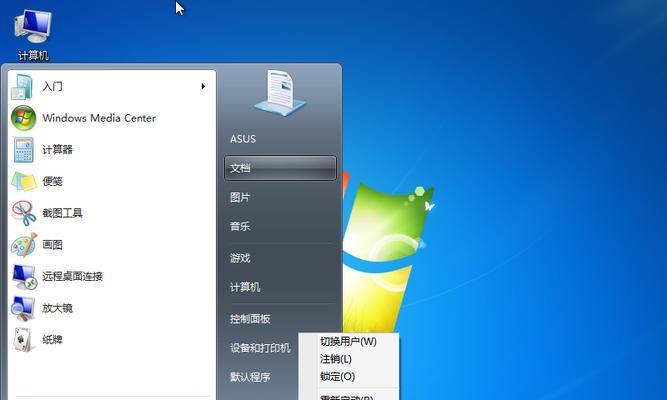Click the 入门 Getting Started icon
Viewport: 667px width, 400px height.
(x=22, y=87)
